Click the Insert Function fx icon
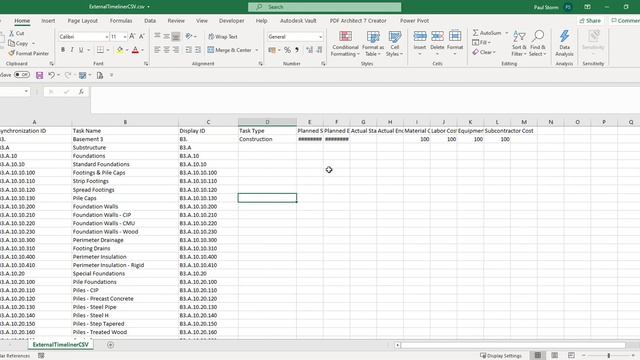 pos(81,92)
